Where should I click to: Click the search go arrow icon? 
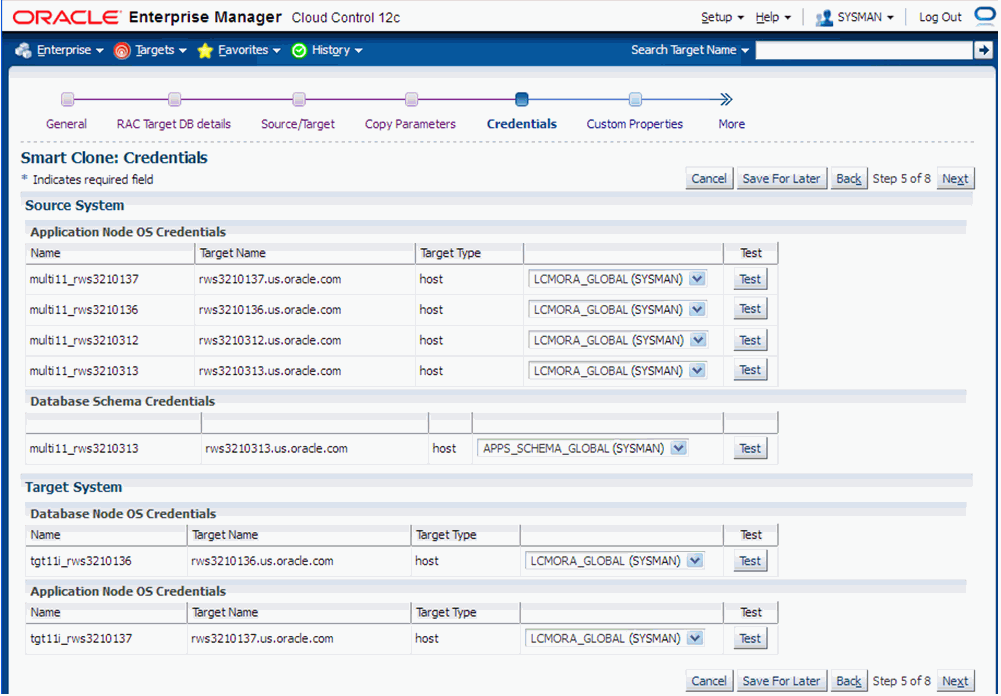click(983, 50)
